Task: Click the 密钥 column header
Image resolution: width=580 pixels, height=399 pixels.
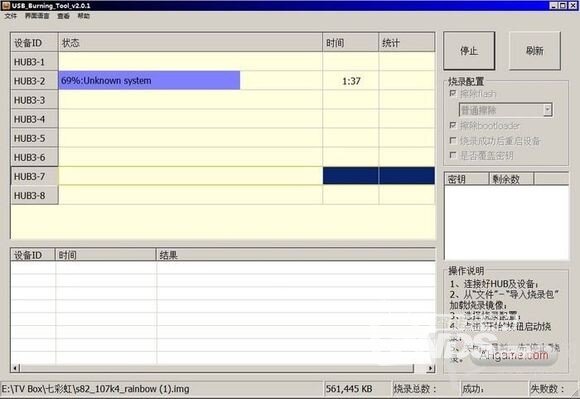Action: tap(467, 179)
